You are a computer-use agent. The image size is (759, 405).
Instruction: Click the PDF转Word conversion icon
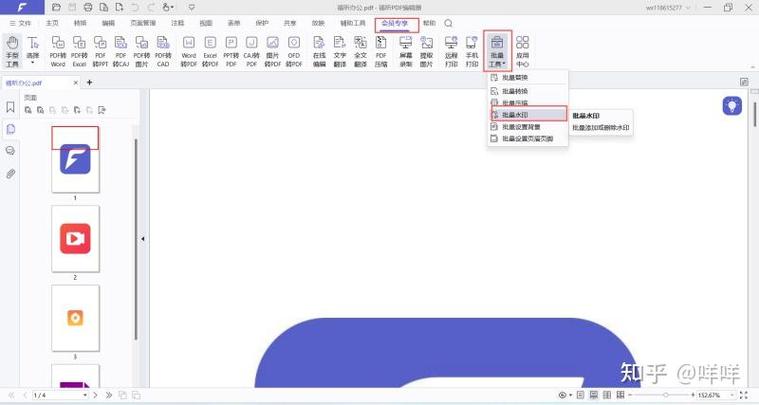(58, 50)
